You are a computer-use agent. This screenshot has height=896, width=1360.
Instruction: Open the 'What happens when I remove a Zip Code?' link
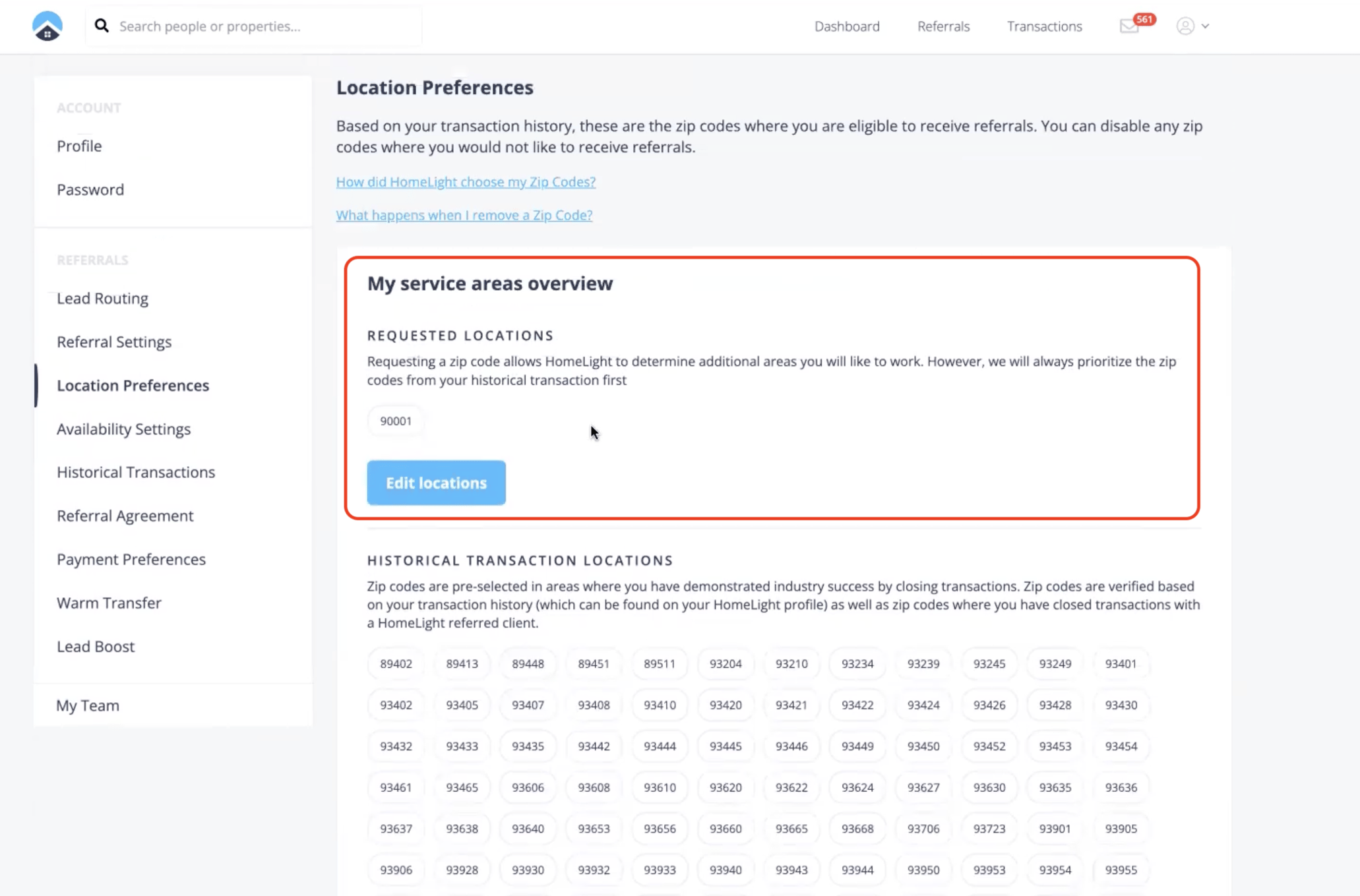click(464, 215)
